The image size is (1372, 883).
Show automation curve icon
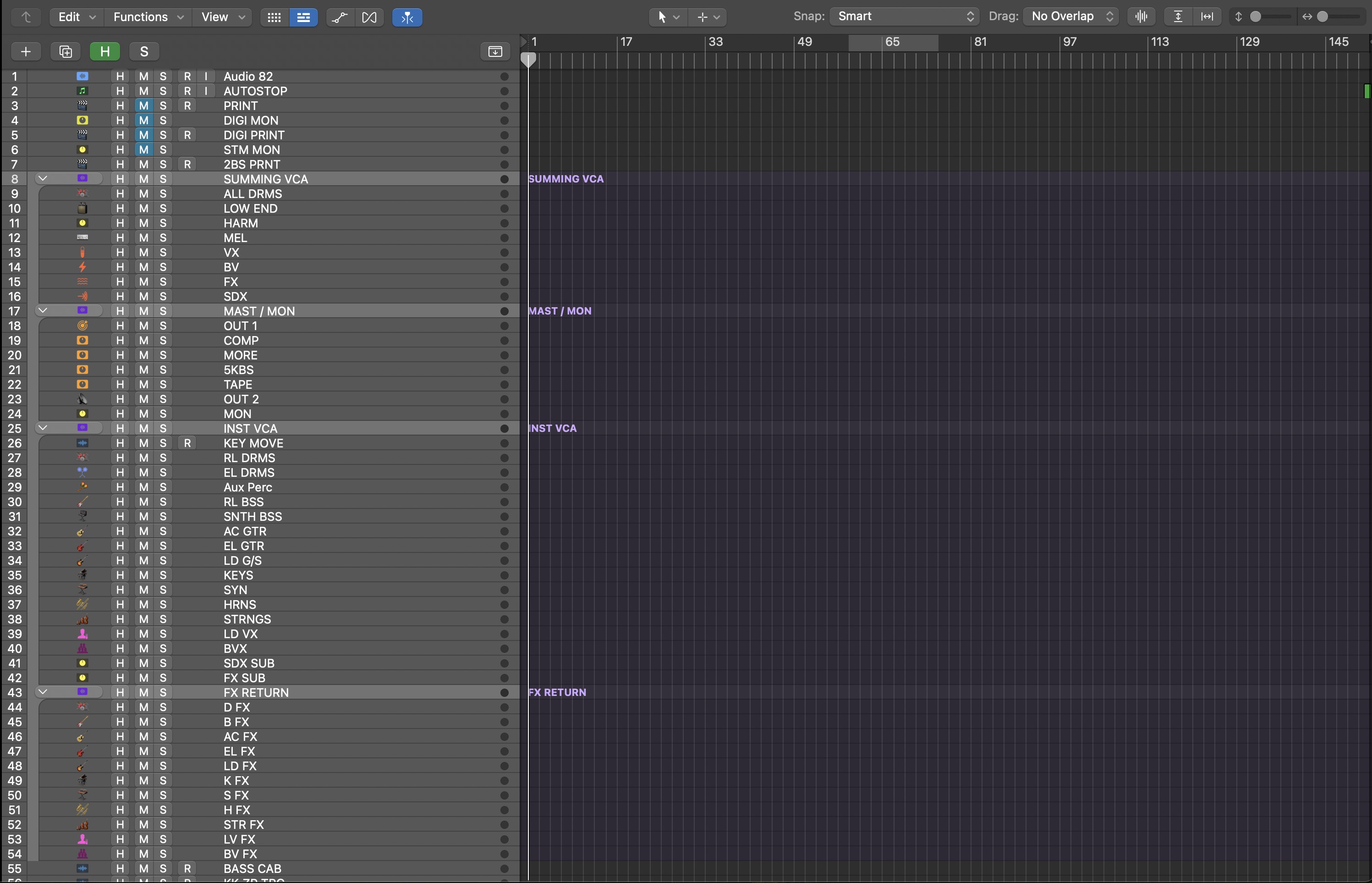pos(340,17)
